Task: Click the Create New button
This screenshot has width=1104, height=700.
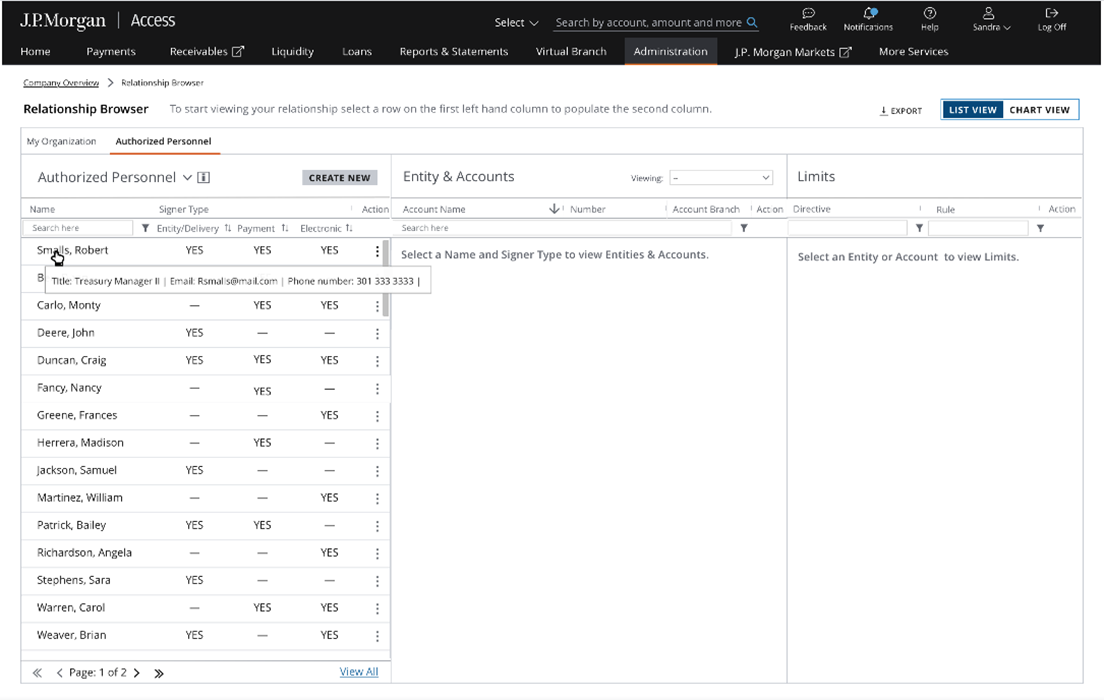Action: 339,178
